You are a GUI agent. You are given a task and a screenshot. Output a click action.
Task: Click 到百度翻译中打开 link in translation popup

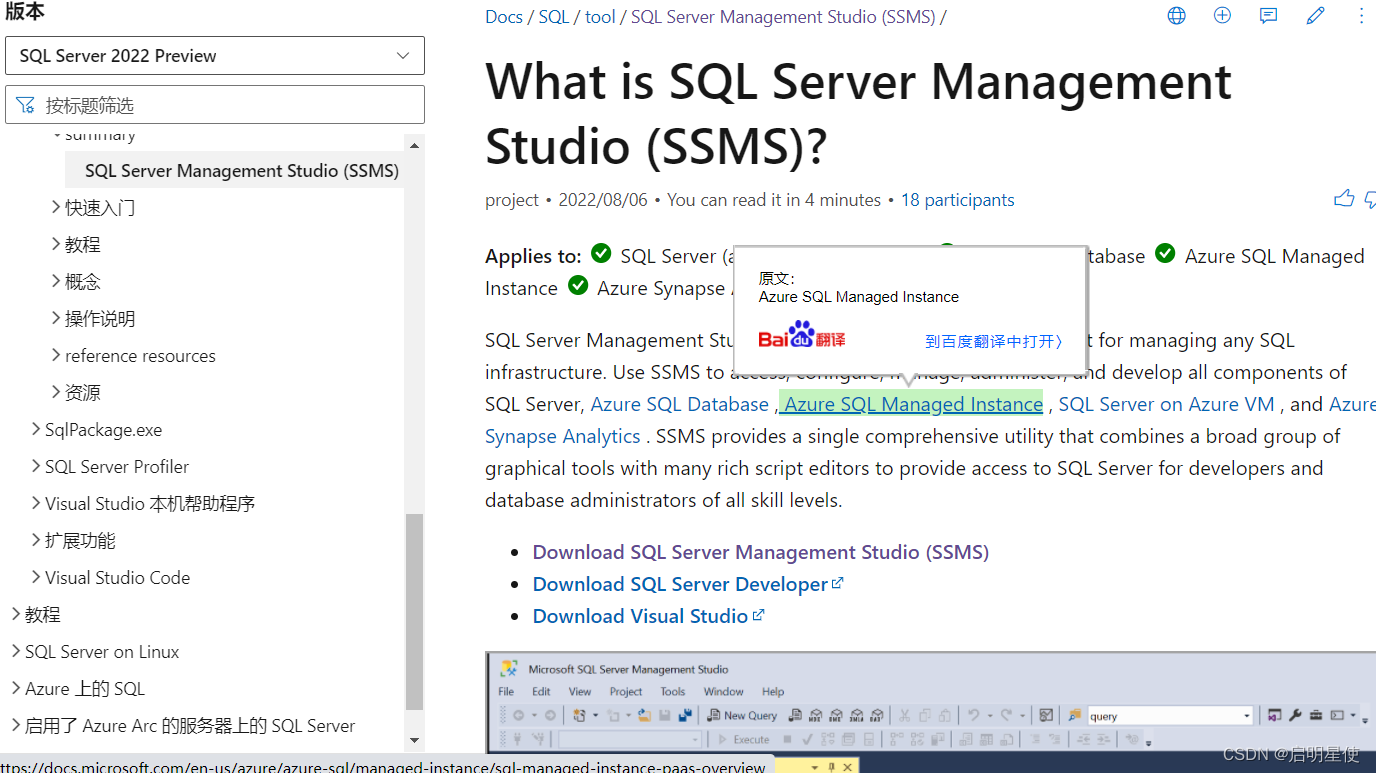tap(993, 341)
